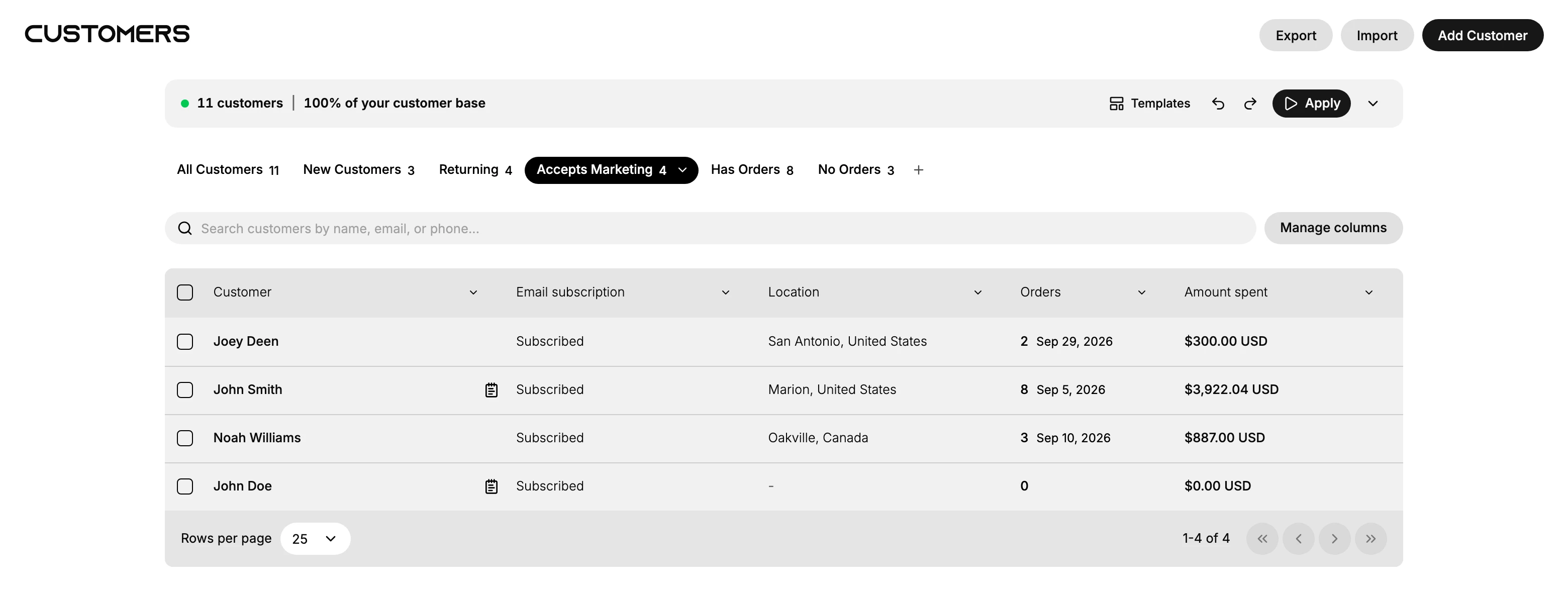Open customer Noah Williams
Image resolution: width=1568 pixels, height=591 pixels.
(x=257, y=438)
